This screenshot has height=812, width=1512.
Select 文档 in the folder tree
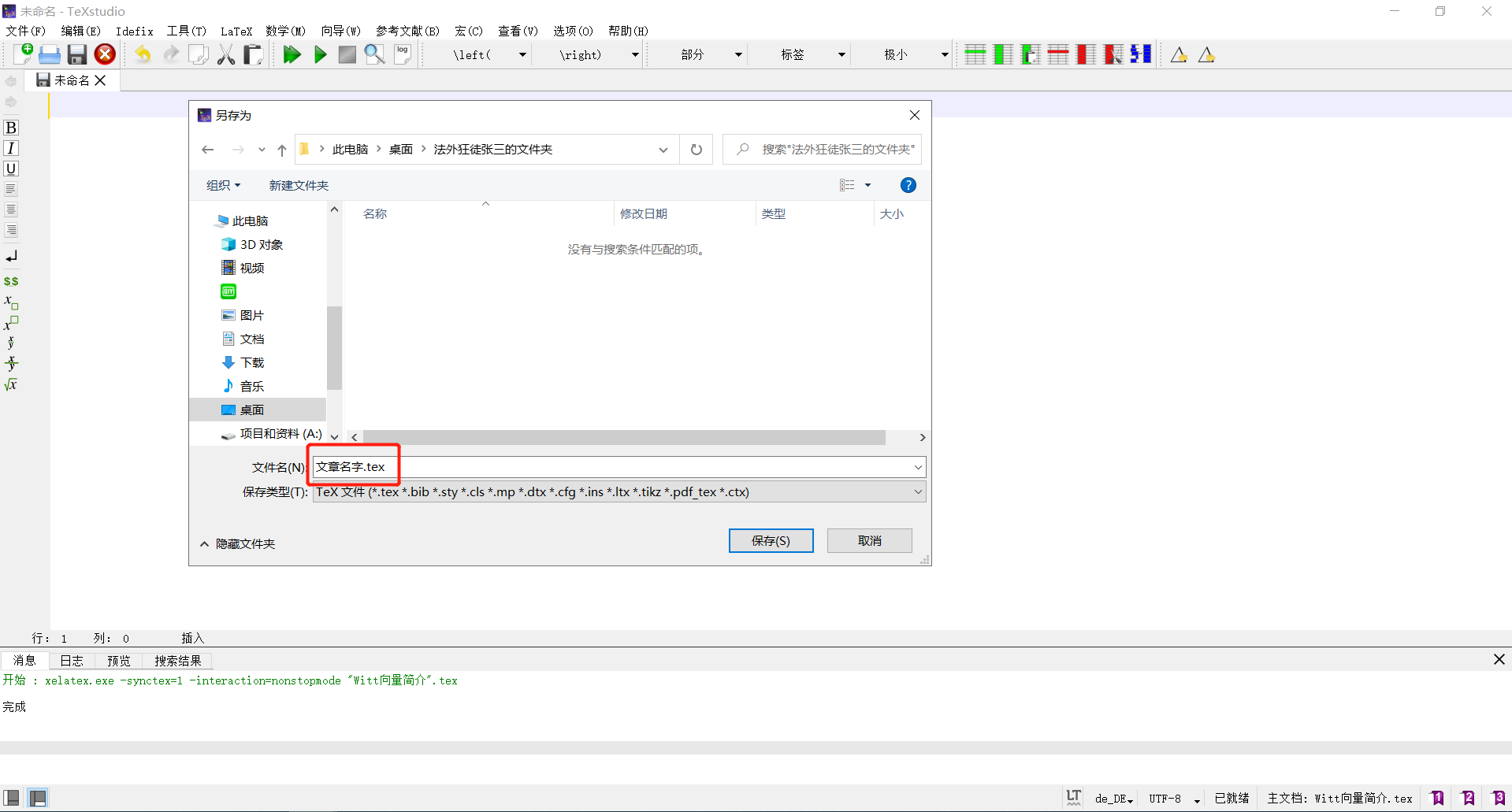point(252,339)
